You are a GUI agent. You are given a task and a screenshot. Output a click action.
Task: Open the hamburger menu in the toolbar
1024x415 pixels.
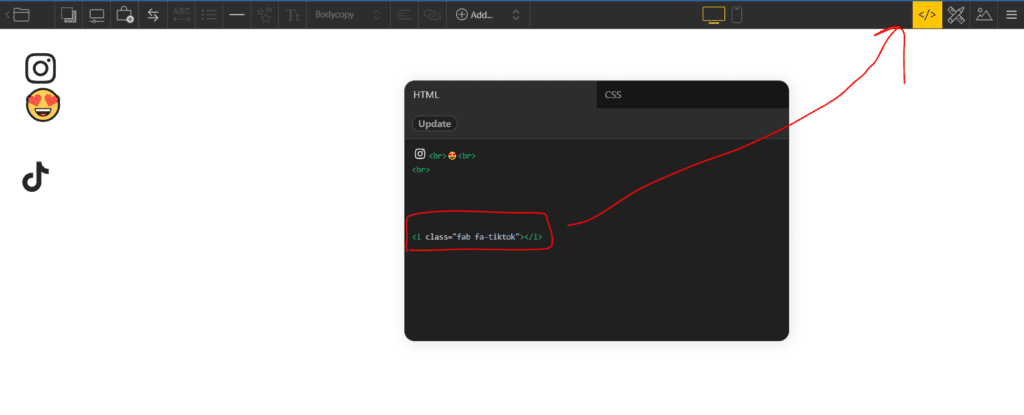coord(1011,14)
